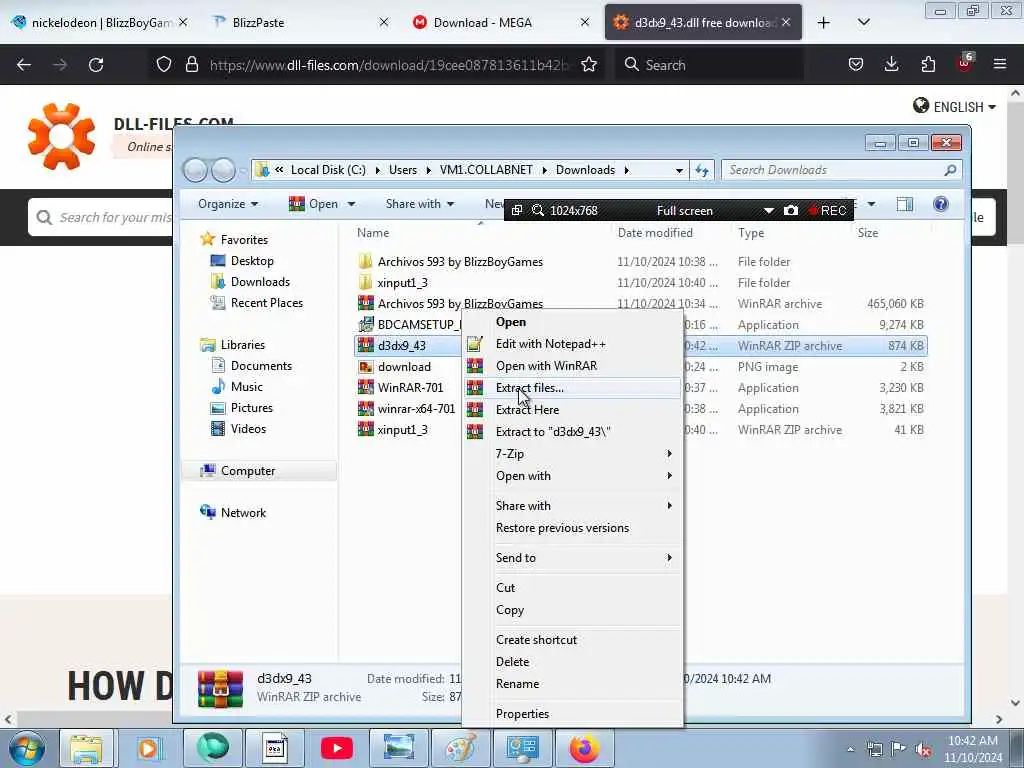The image size is (1024, 768).
Task: Open Bandicam Full screen mode dropdown
Action: 768,210
